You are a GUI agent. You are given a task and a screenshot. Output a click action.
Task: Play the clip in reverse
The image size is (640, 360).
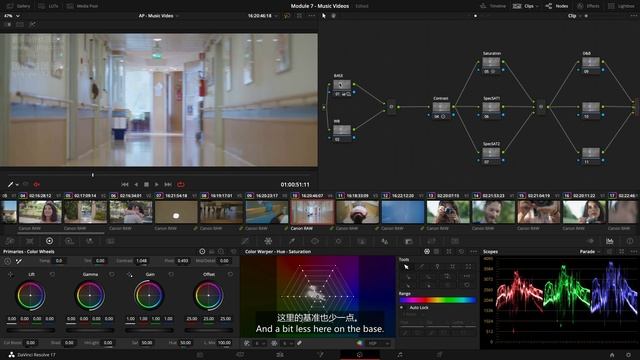136,184
